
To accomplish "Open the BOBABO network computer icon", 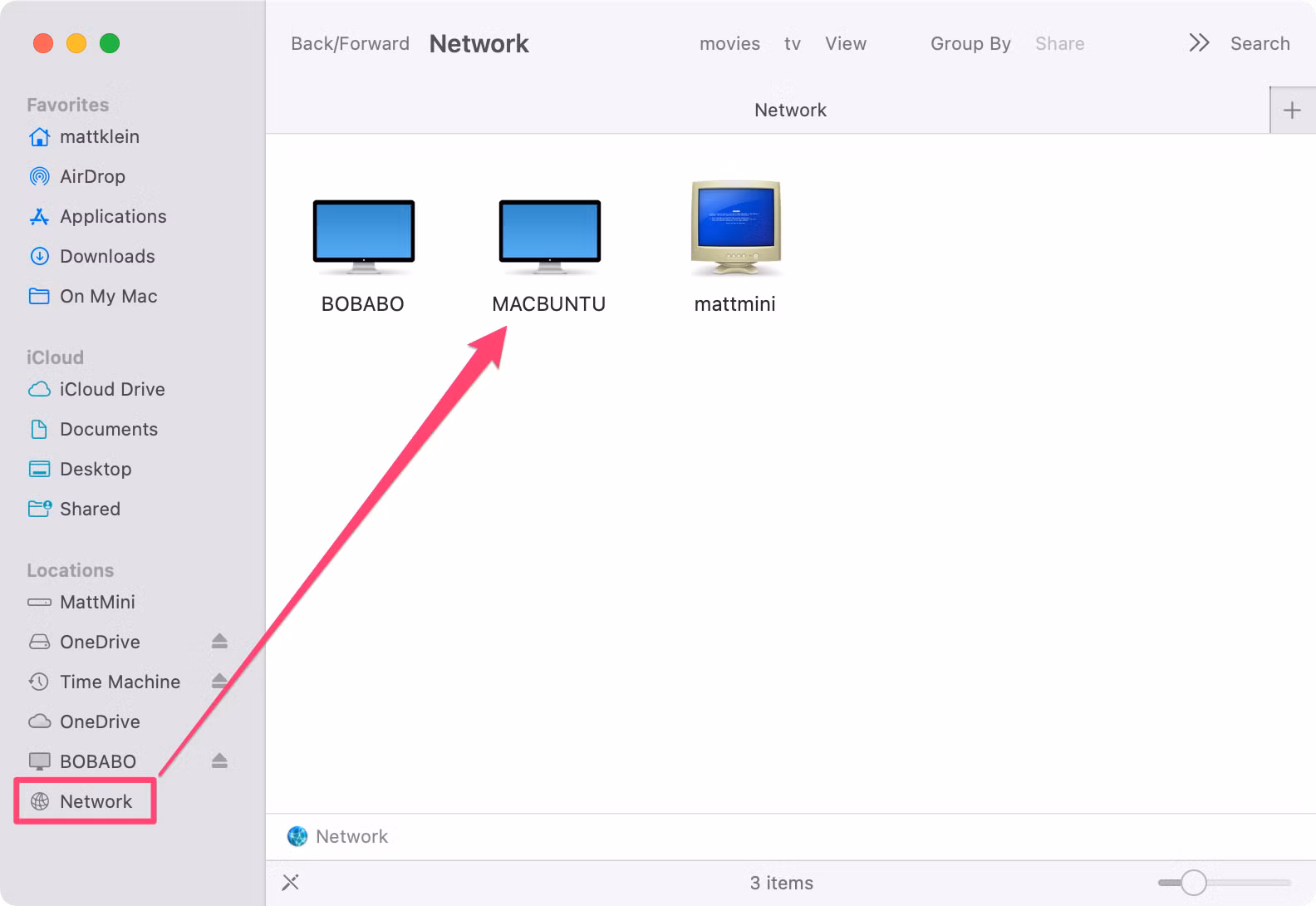I will [363, 237].
